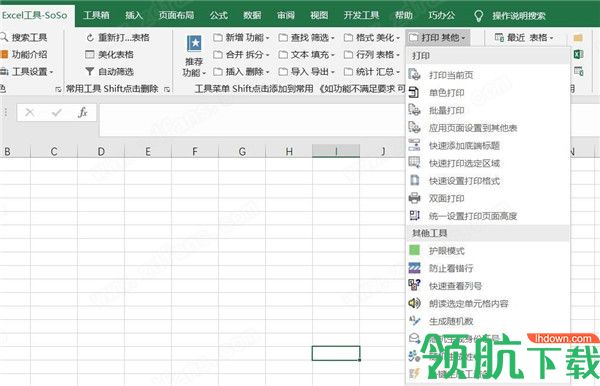Switch to the 工具箱 tab
This screenshot has height=386, width=600.
pyautogui.click(x=96, y=15)
